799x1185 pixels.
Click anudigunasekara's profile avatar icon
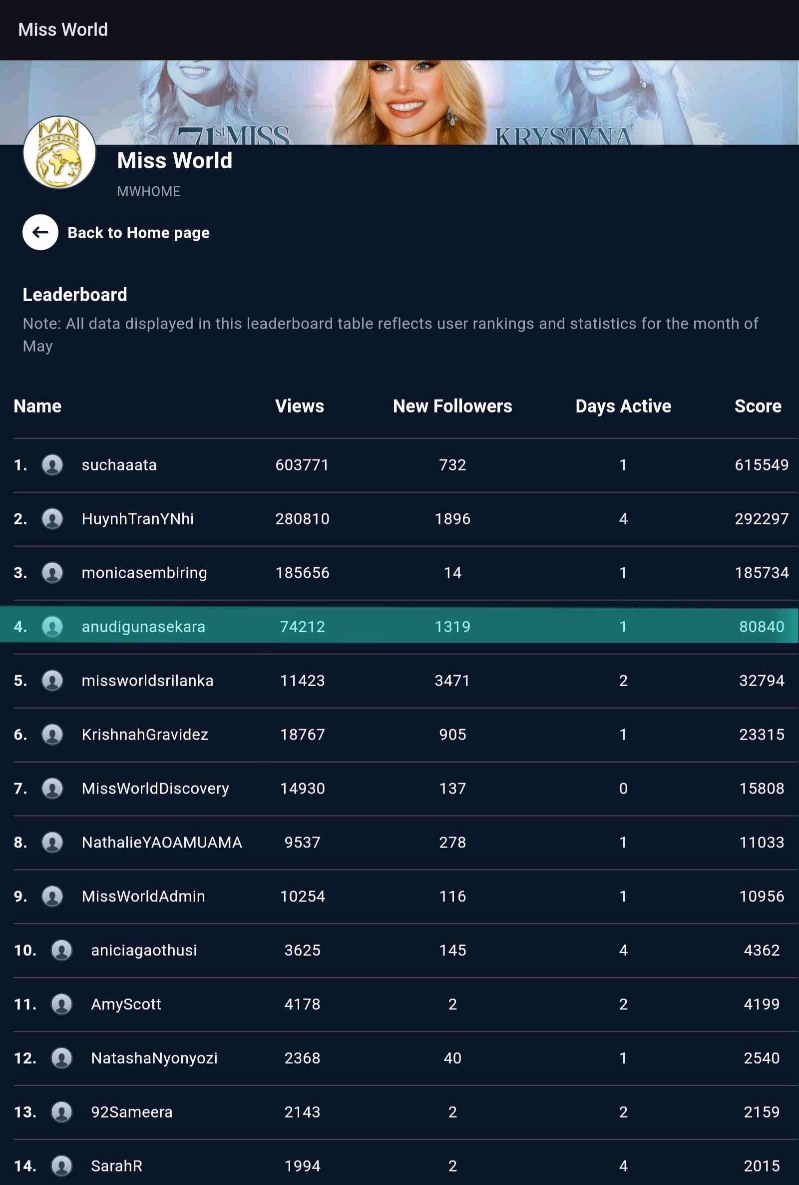[x=52, y=627]
